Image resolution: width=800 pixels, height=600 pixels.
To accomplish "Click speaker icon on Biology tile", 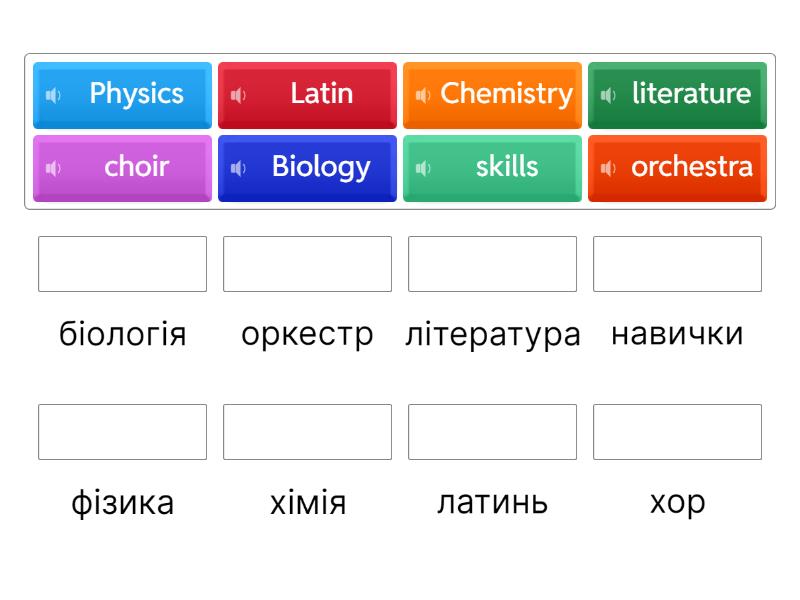I will (x=238, y=168).
